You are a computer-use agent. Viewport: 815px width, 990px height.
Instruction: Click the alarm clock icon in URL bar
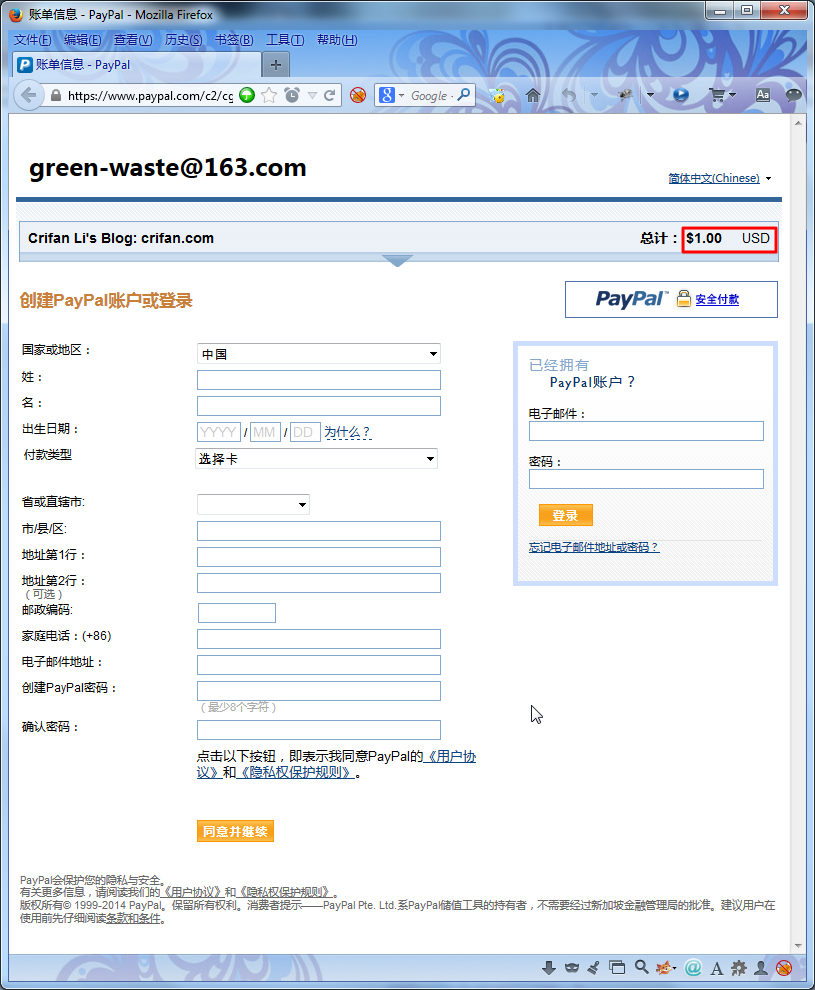tap(292, 95)
